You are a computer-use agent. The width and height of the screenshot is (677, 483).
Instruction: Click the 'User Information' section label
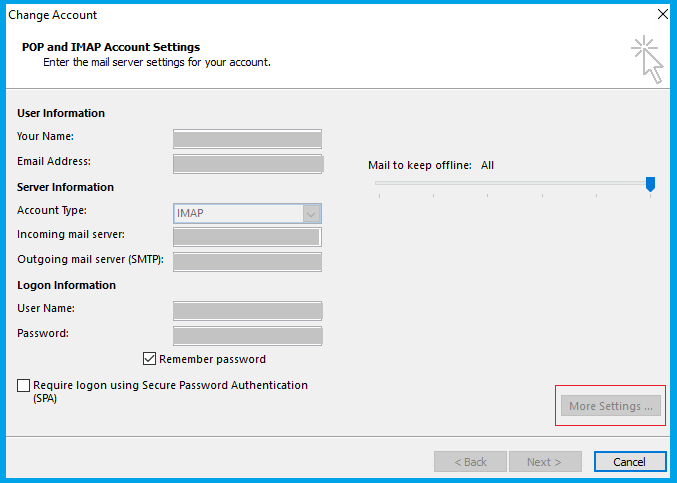61,113
